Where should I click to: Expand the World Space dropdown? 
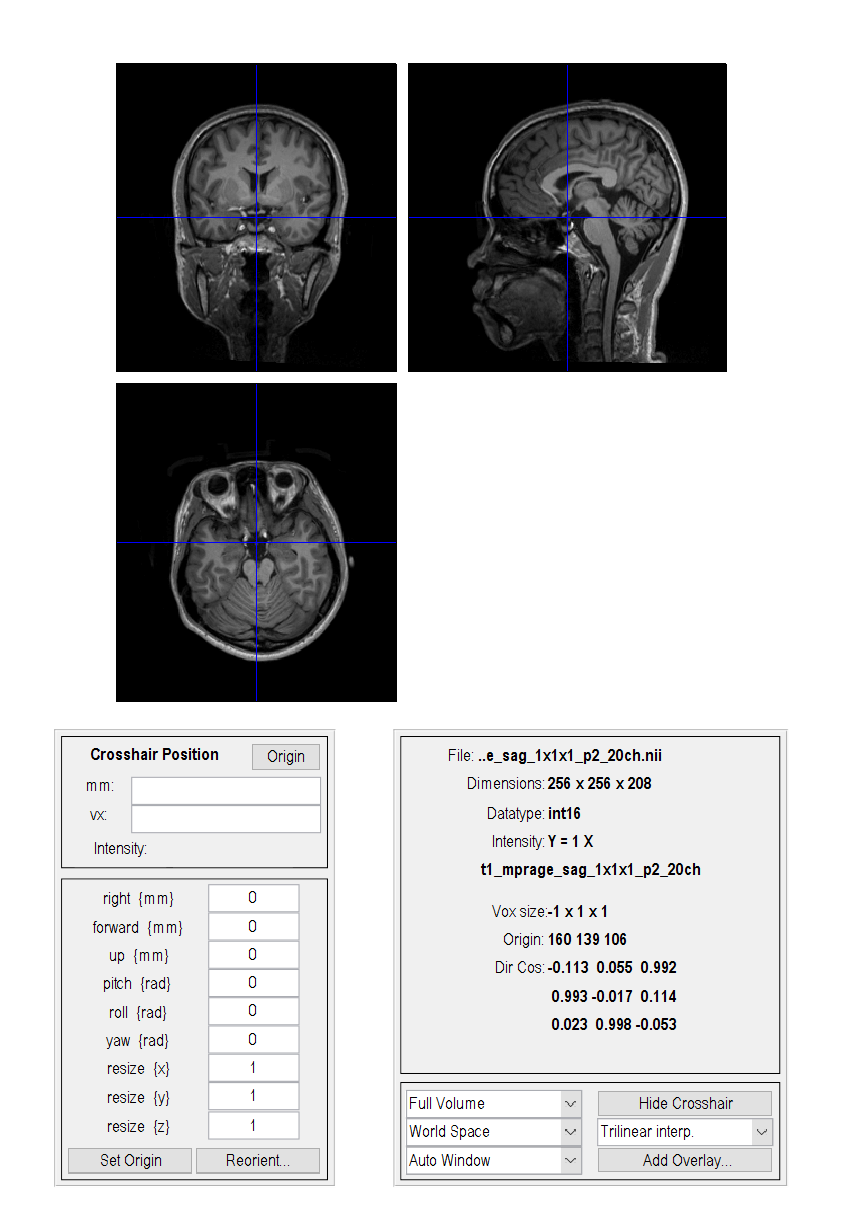pyautogui.click(x=493, y=1132)
